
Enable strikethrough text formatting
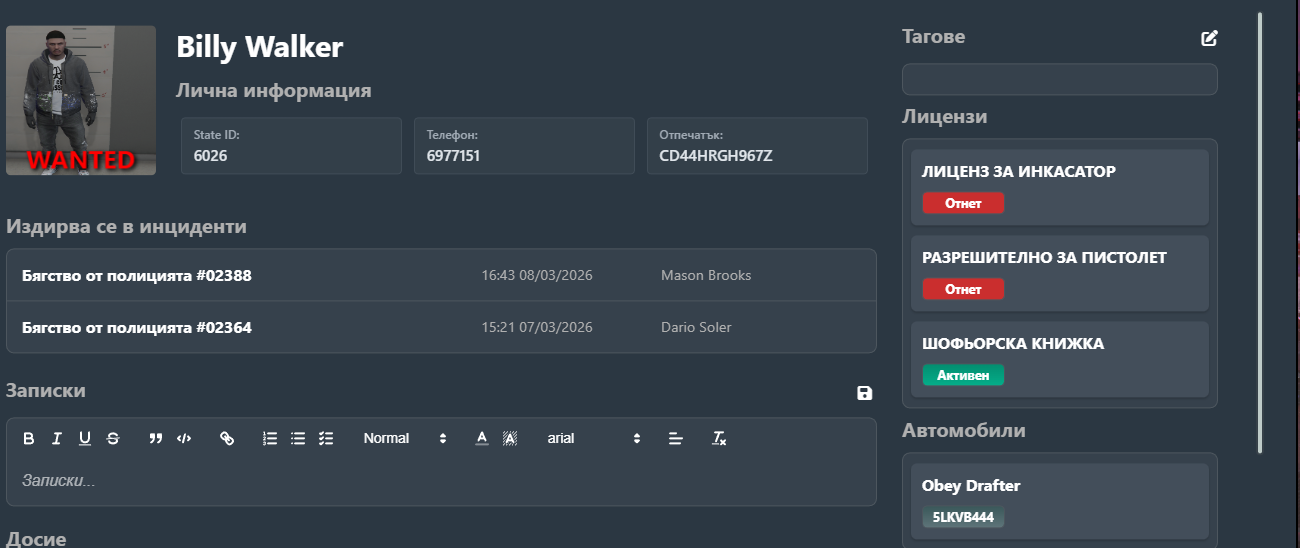(x=113, y=438)
